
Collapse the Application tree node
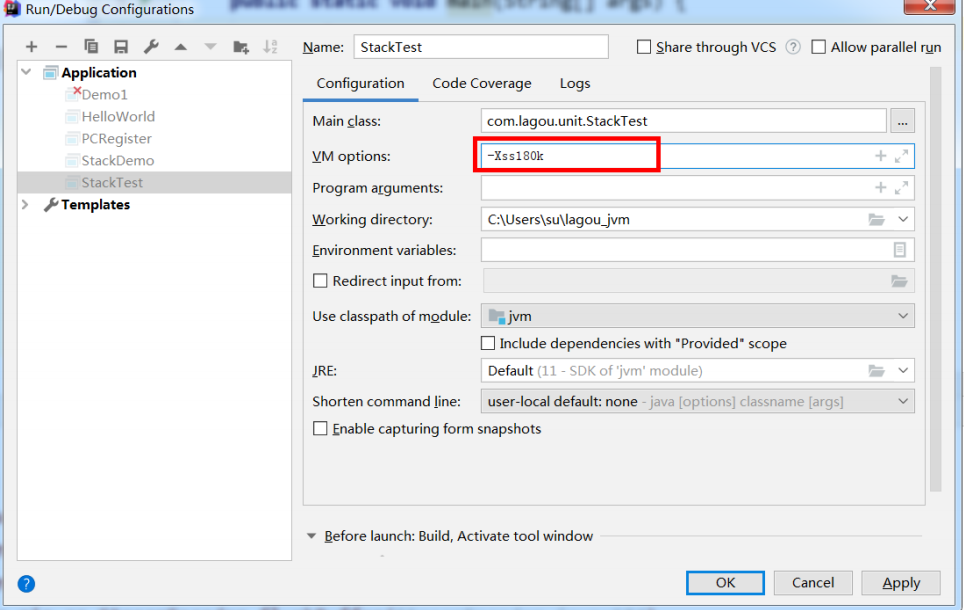[26, 72]
